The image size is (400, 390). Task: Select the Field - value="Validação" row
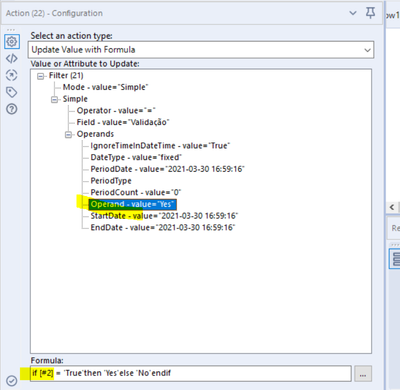[123, 122]
